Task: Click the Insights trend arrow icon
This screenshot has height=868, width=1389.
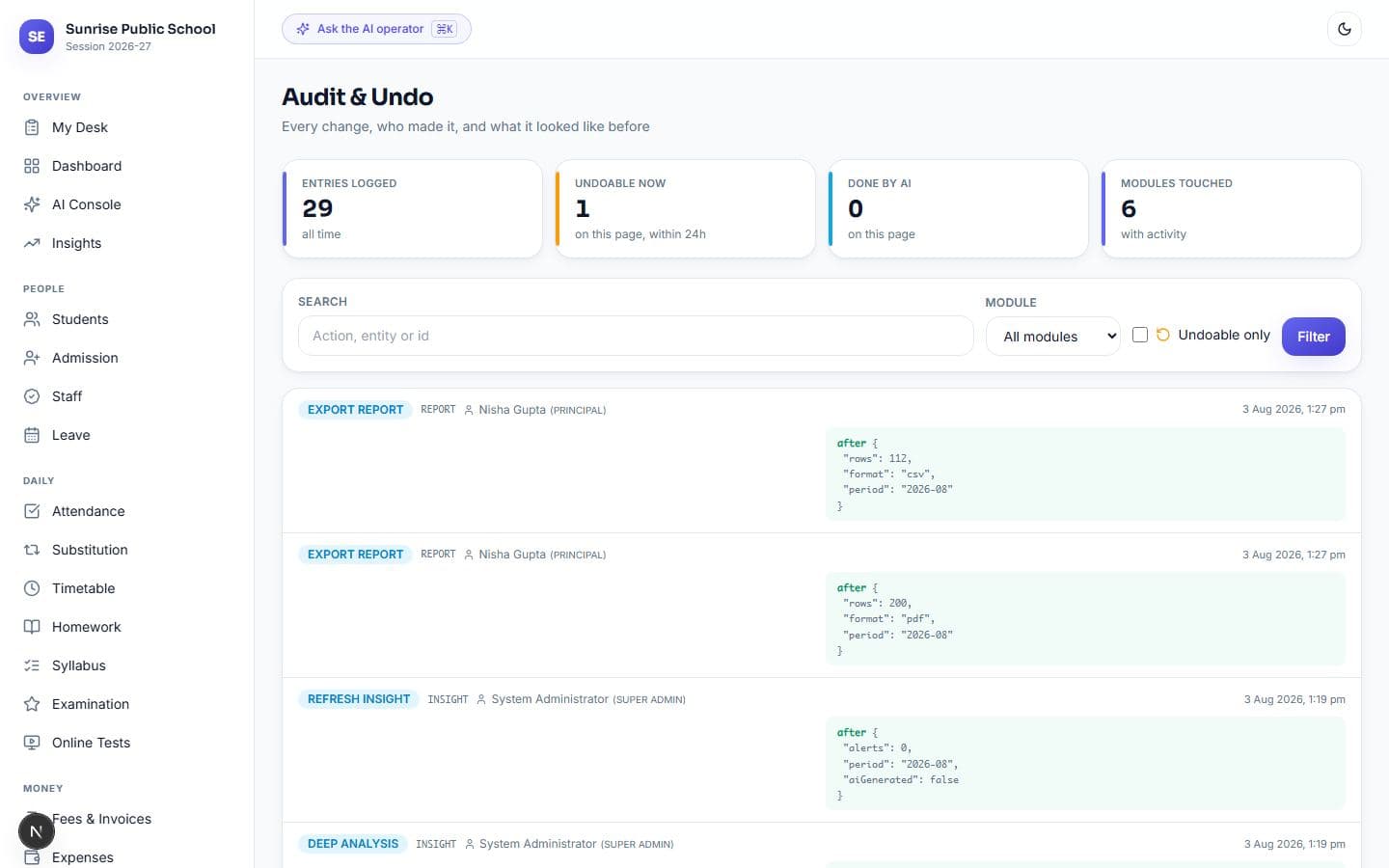Action: 32,243
